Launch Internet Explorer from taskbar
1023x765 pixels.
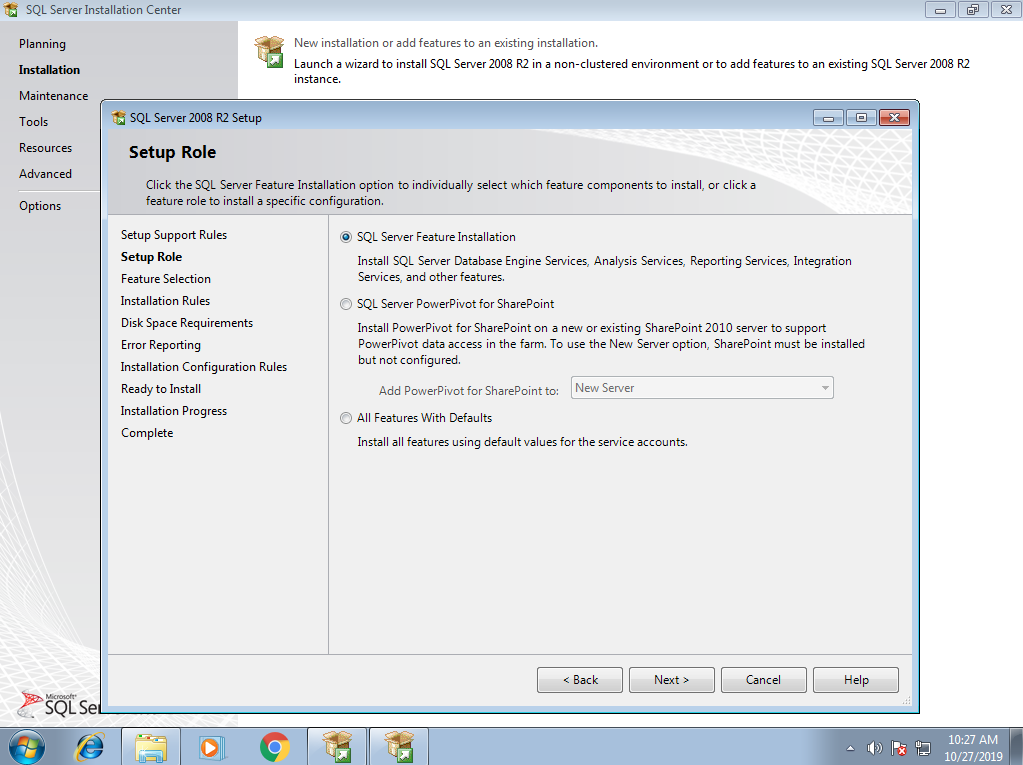click(x=89, y=747)
